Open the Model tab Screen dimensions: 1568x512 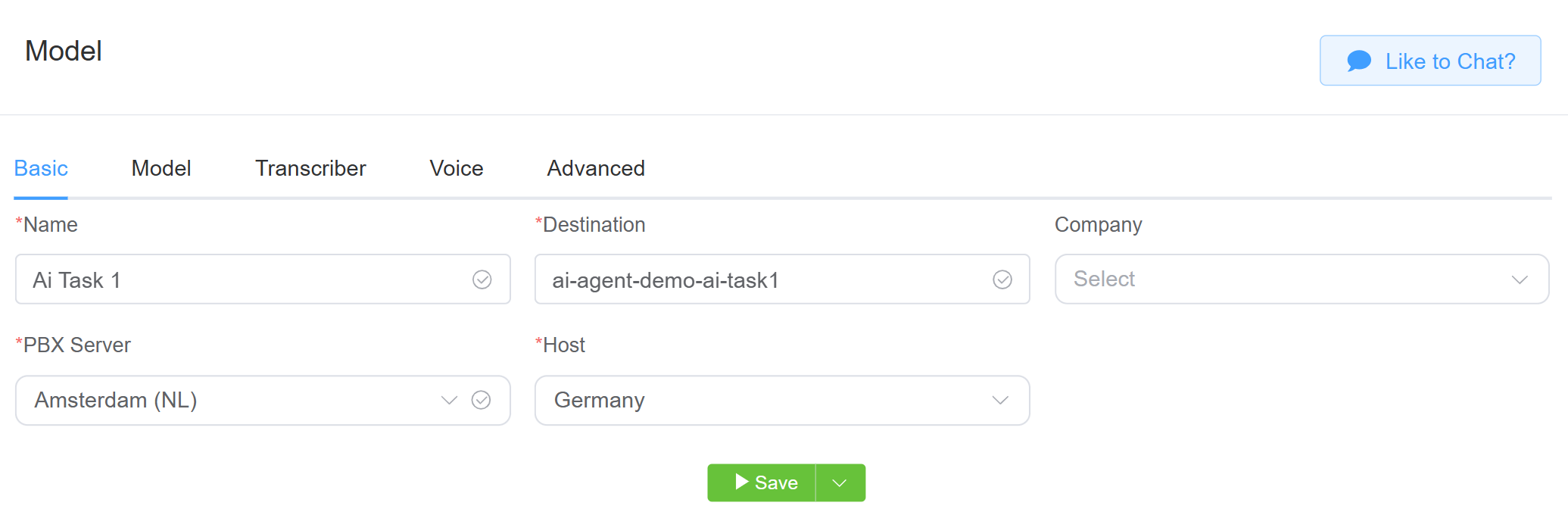[x=161, y=168]
